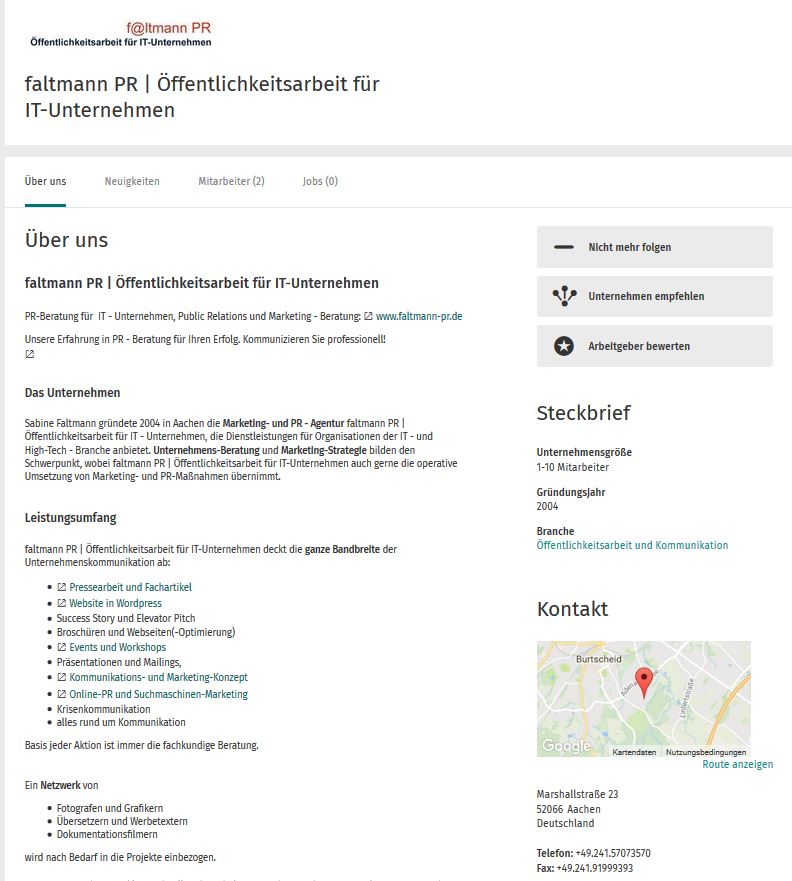Click the f@ltmann PR logo image
792x881 pixels.
click(121, 34)
